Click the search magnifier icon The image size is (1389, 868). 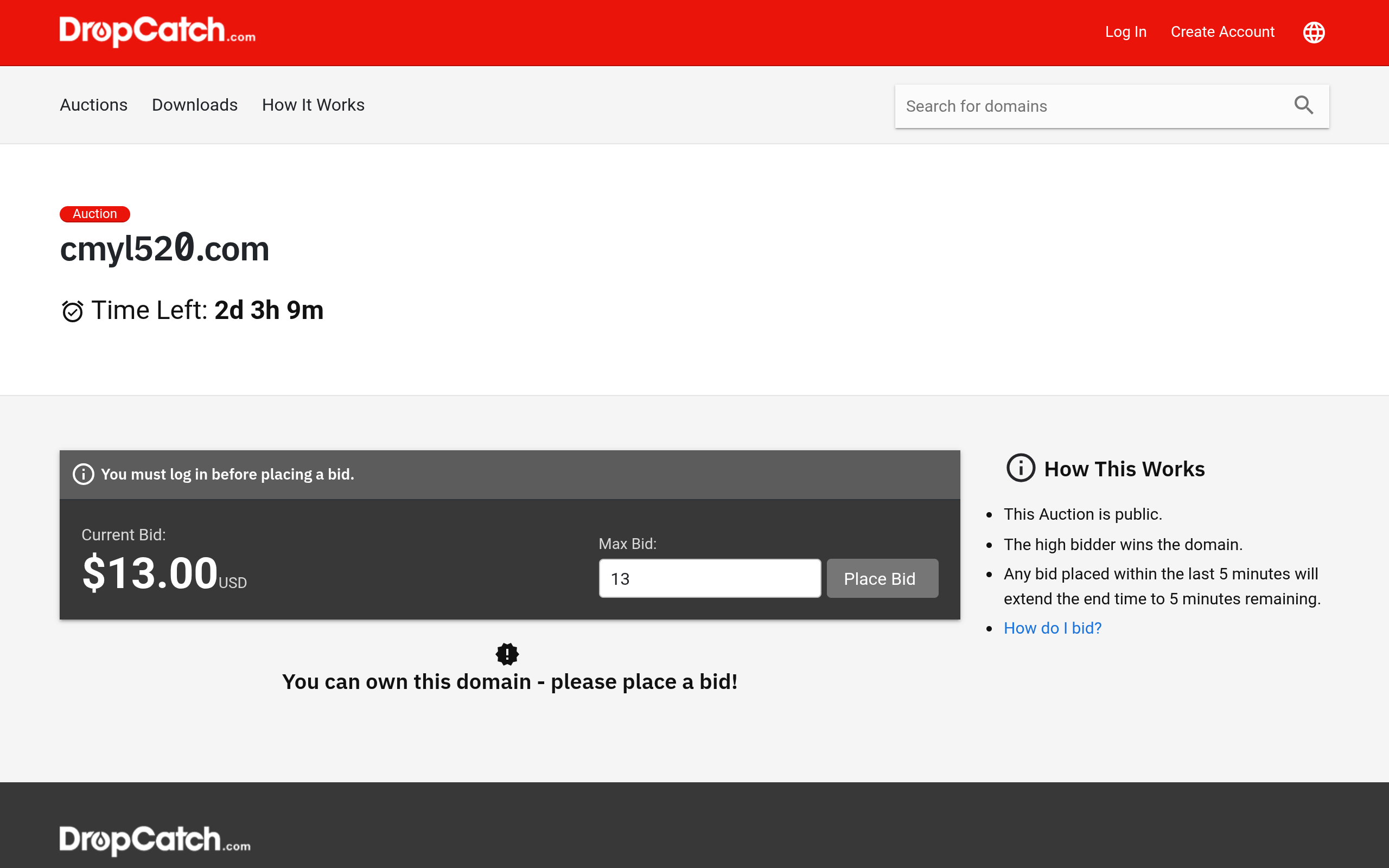pos(1303,105)
